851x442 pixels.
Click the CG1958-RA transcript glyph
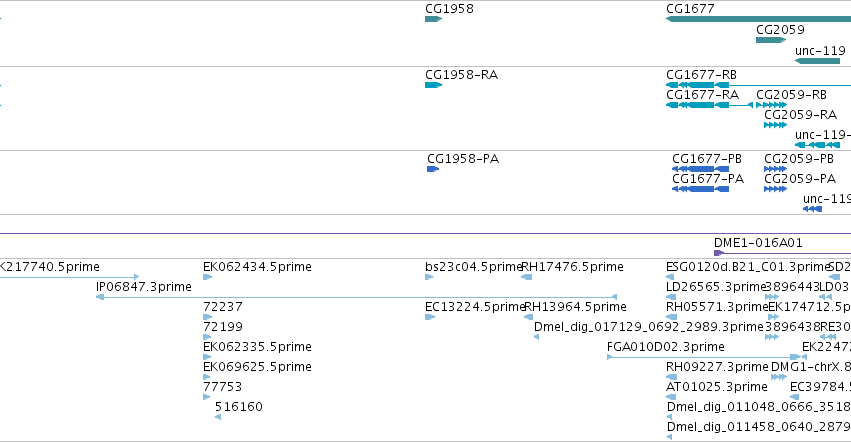(x=433, y=85)
